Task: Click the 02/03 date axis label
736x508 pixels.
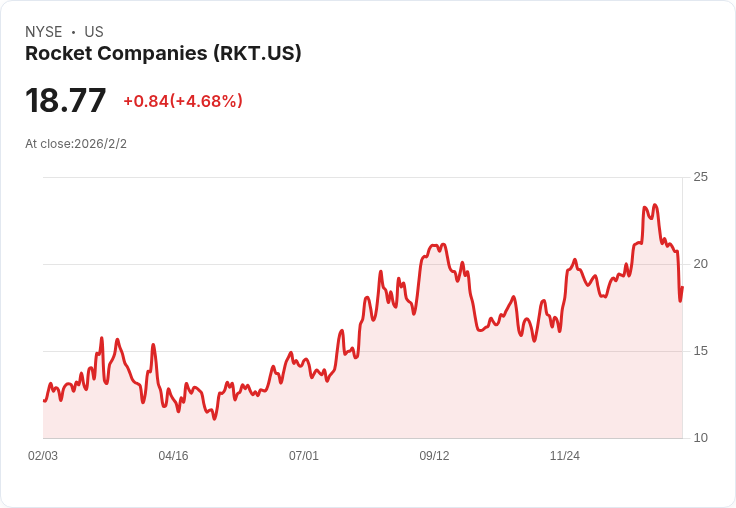Action: coord(43,456)
